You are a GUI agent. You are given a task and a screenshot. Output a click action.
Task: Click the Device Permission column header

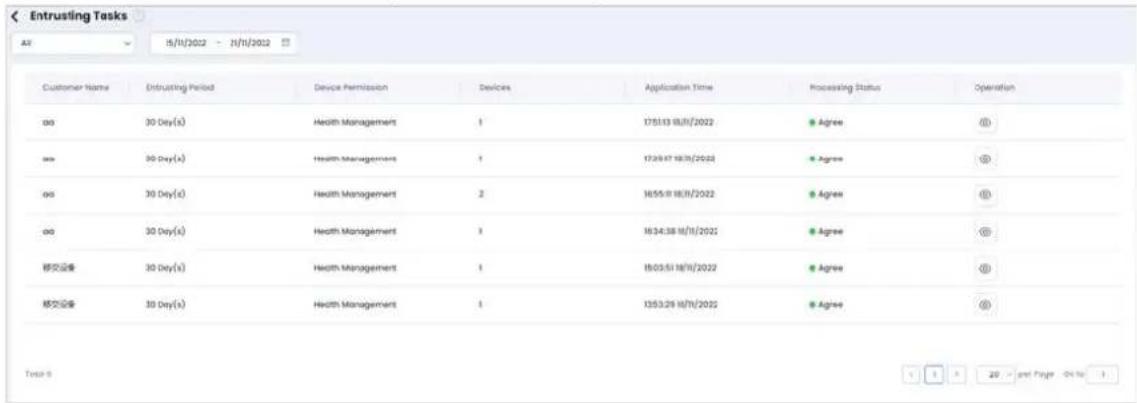351,88
